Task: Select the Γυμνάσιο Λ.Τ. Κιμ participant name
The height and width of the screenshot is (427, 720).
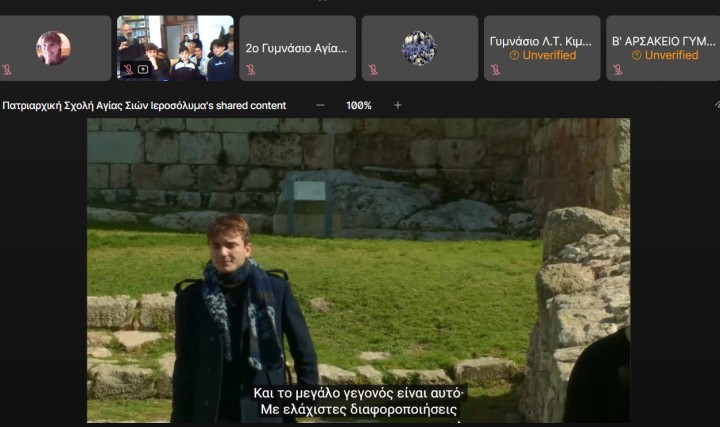Action: pyautogui.click(x=541, y=41)
